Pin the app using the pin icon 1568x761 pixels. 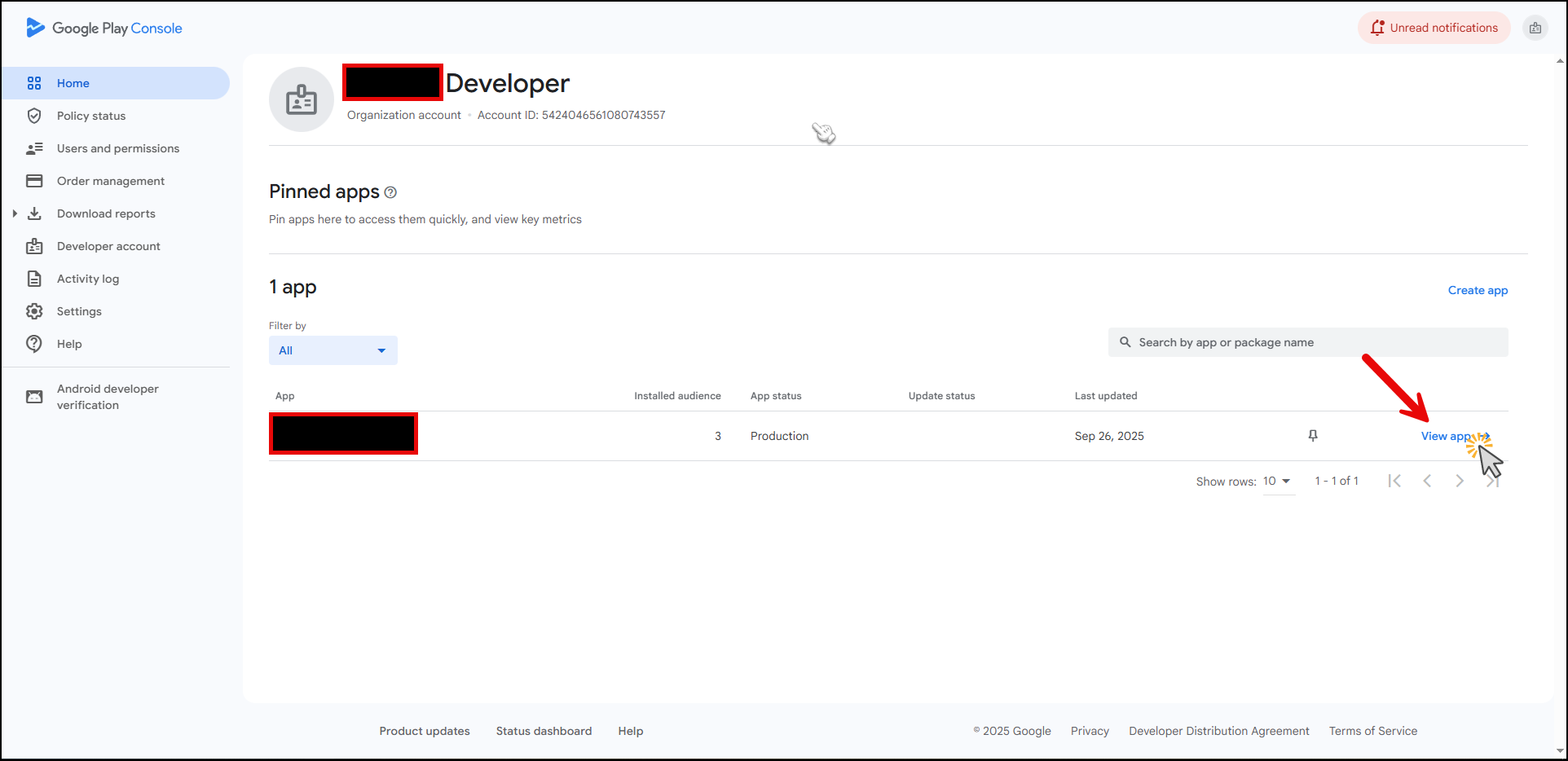point(1313,436)
